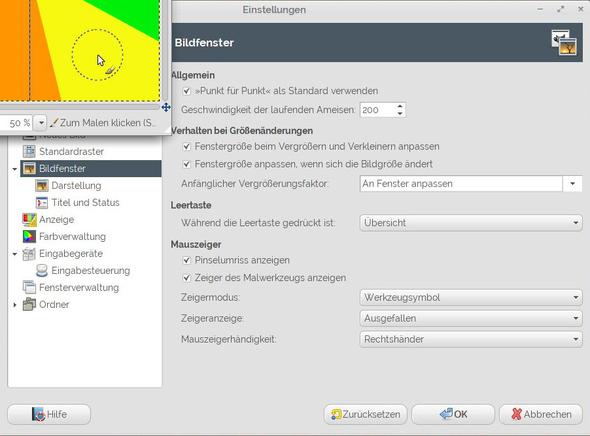Toggle »Punkt für Punkt« als Standard checkbox
This screenshot has width=590, height=436.
(187, 91)
